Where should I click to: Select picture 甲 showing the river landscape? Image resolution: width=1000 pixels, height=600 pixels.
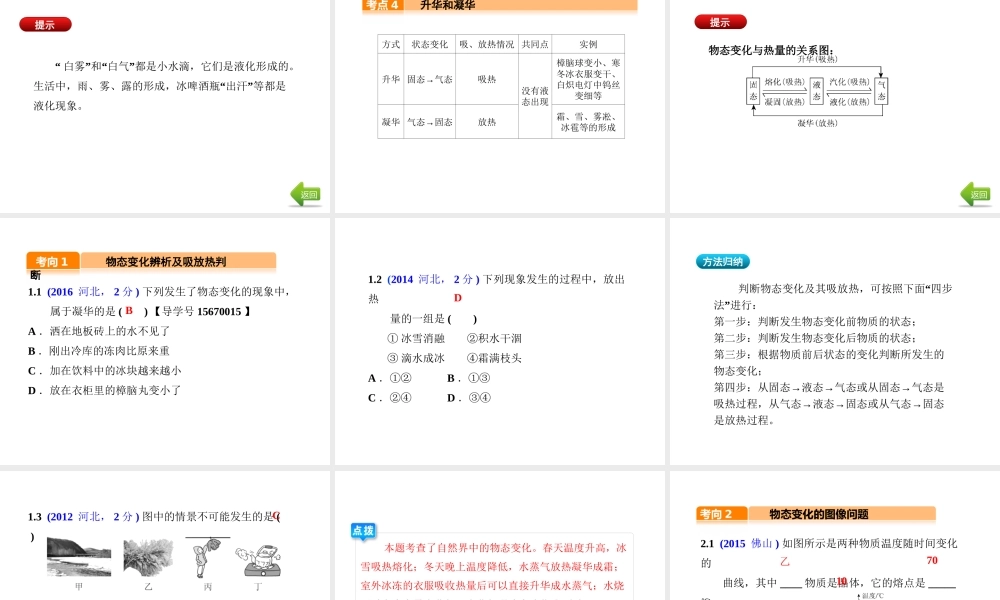(x=78, y=557)
